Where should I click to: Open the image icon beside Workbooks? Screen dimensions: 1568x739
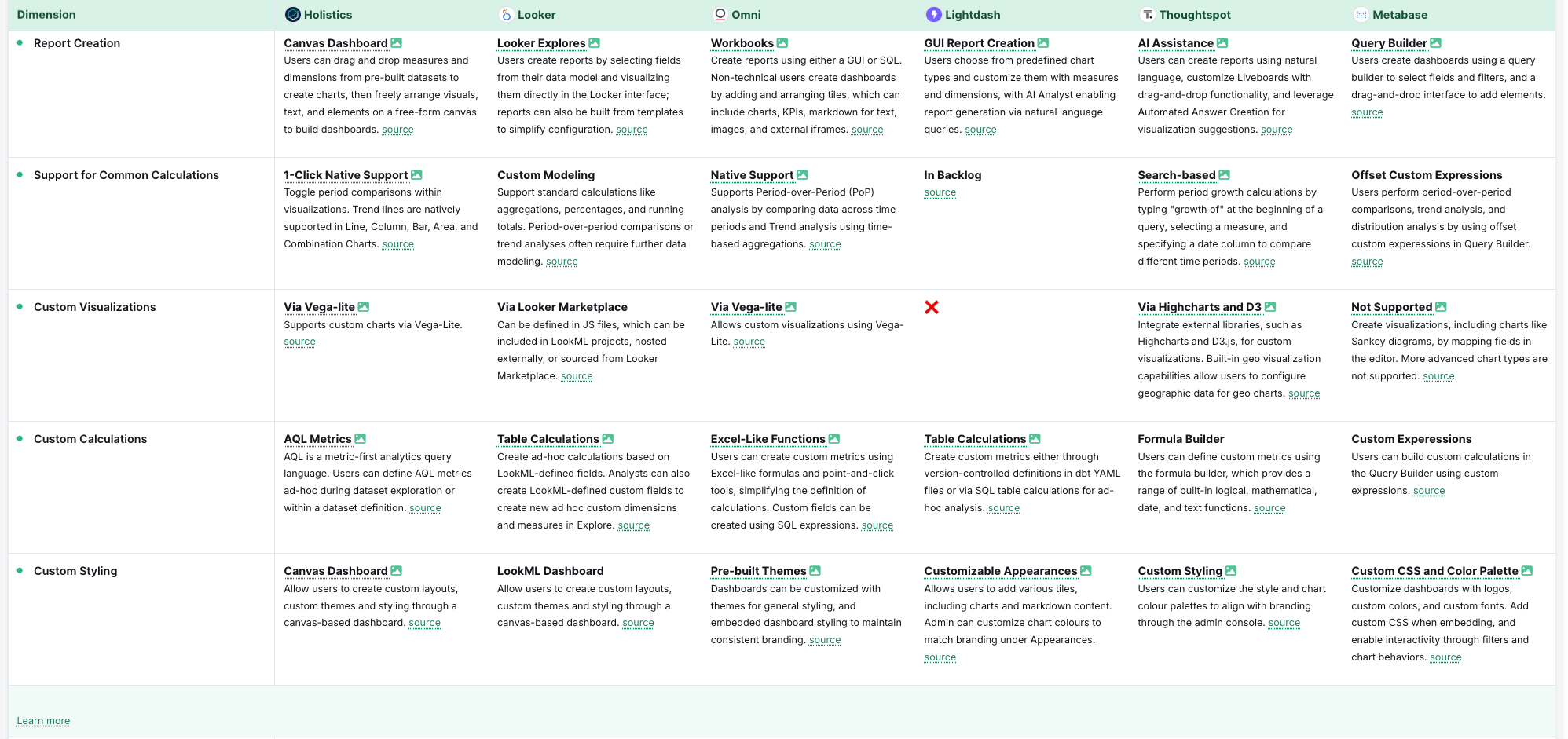[x=782, y=43]
